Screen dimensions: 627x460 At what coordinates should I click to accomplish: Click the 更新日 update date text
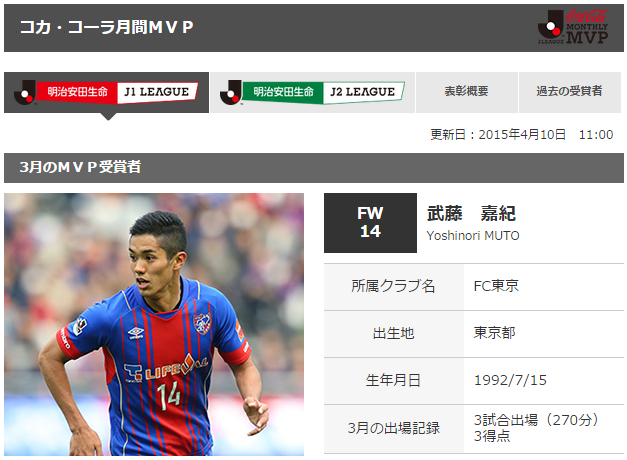pos(521,134)
